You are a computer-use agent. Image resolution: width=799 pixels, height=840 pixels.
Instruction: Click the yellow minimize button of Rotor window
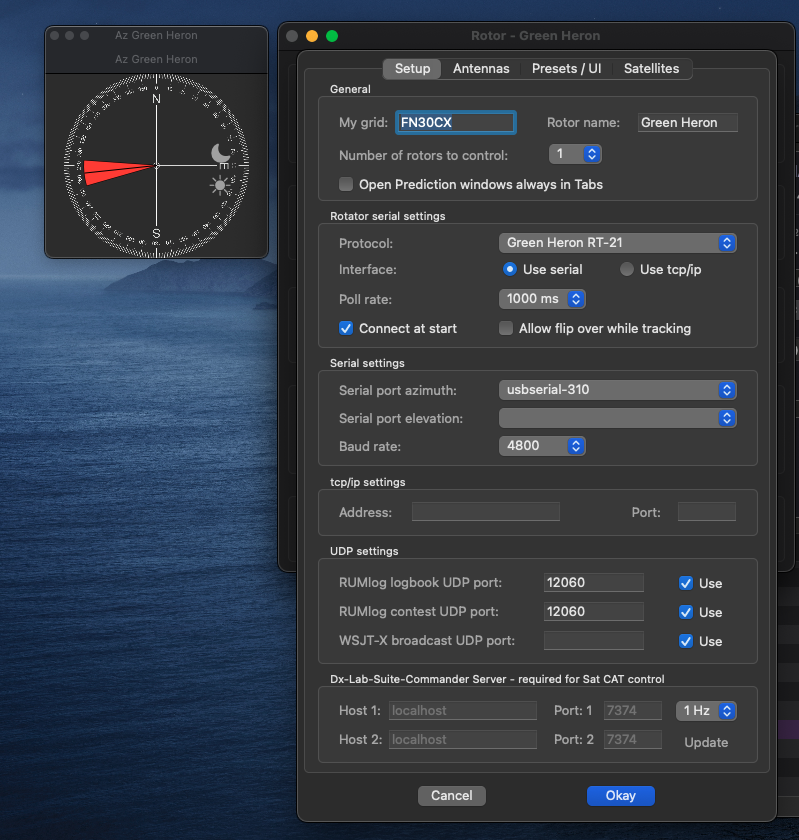coord(312,36)
